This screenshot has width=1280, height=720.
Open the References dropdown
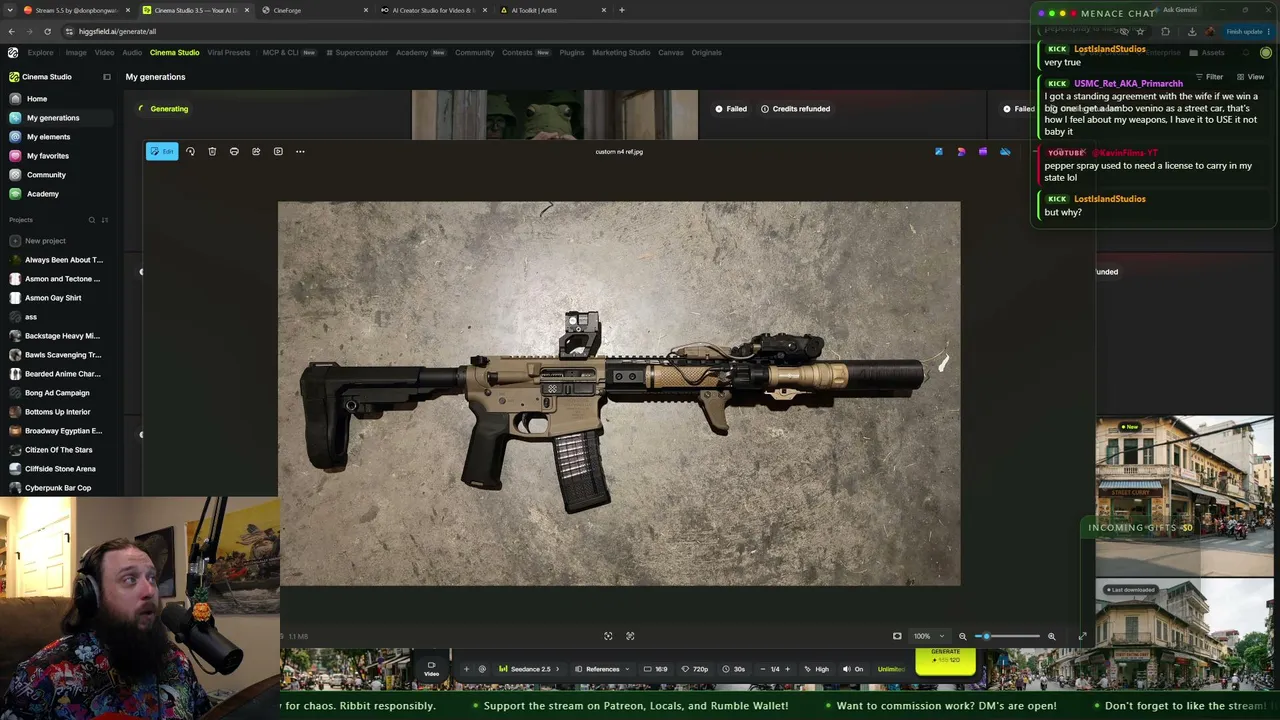(x=603, y=669)
